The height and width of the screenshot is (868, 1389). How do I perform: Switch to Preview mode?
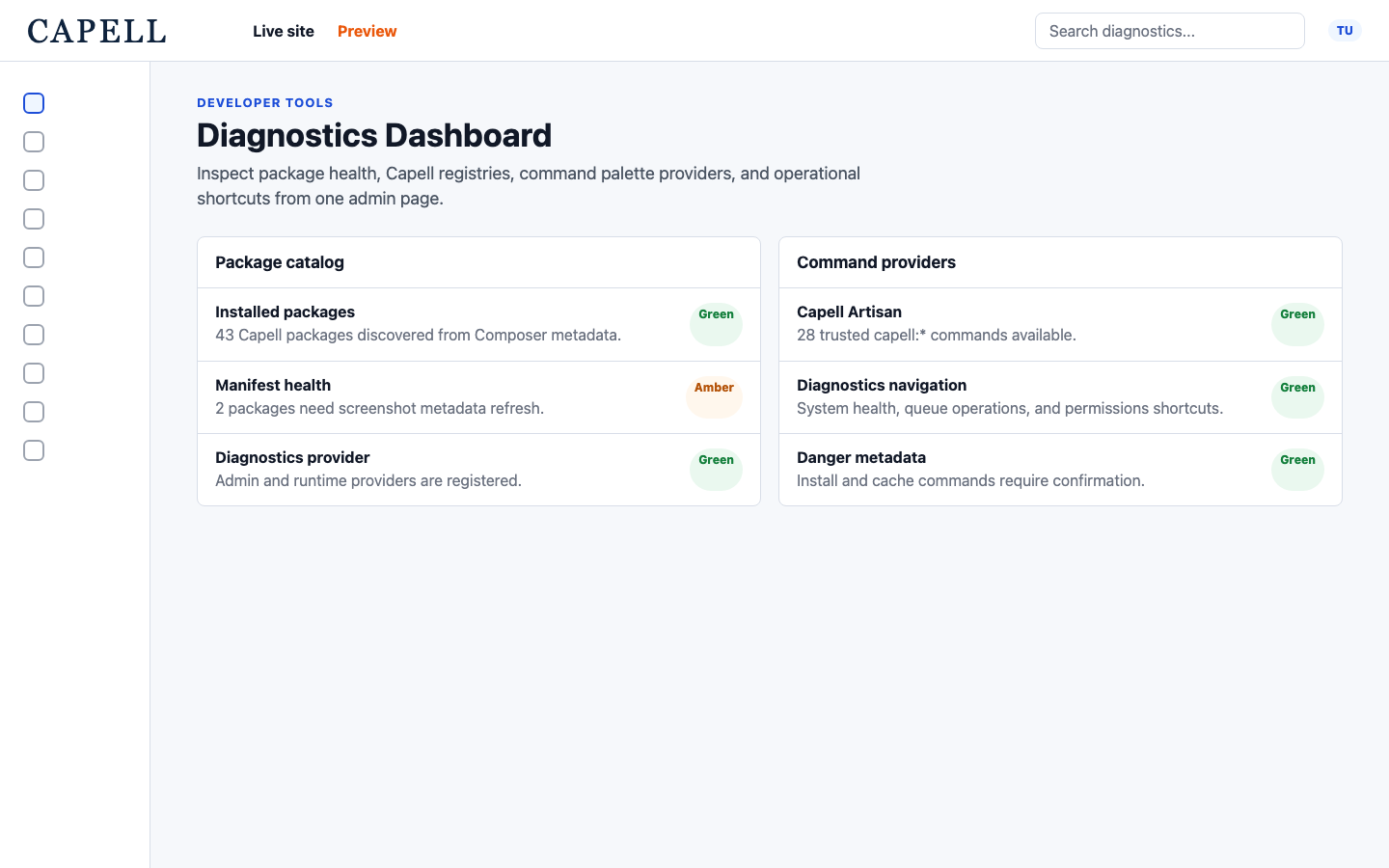coord(368,31)
